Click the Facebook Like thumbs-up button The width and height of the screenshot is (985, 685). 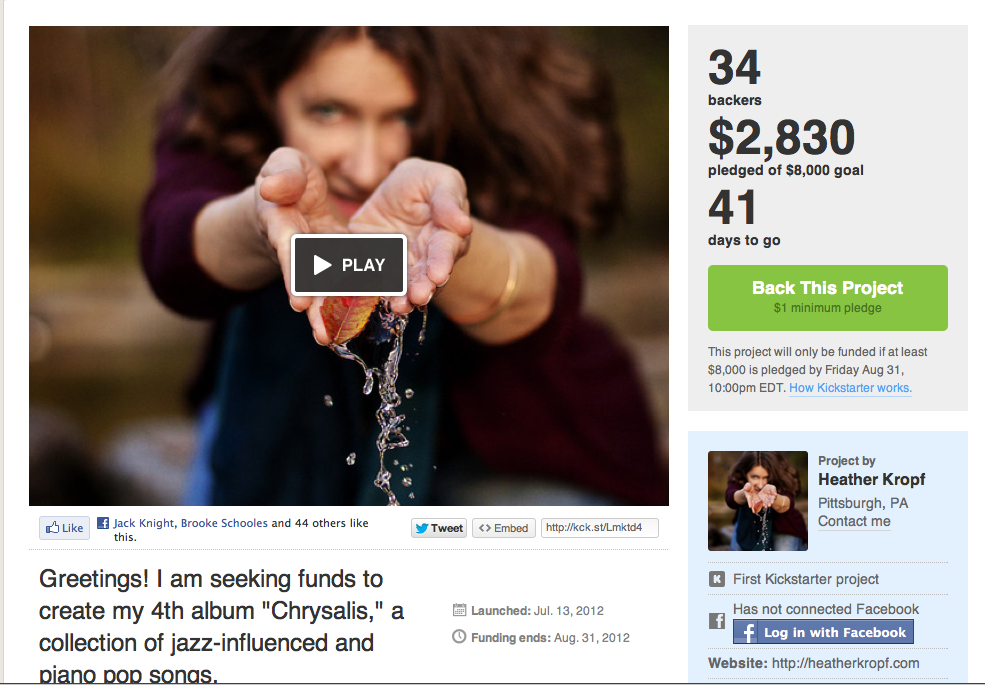pyautogui.click(x=65, y=528)
